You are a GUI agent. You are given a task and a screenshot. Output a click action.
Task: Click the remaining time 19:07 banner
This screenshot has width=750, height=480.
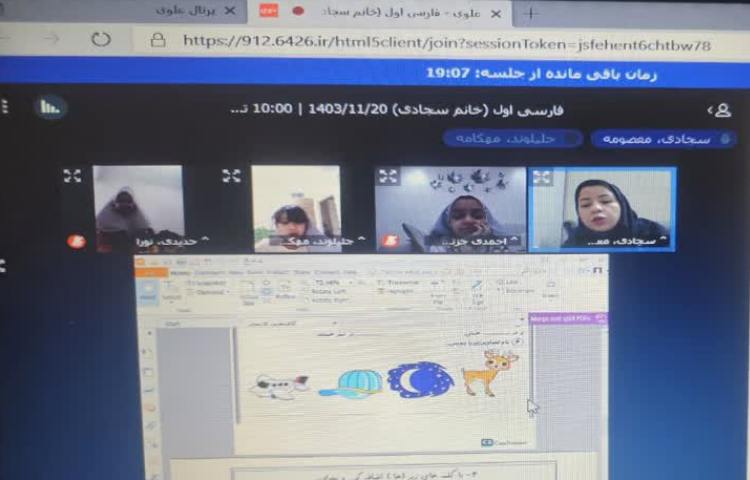pos(541,74)
